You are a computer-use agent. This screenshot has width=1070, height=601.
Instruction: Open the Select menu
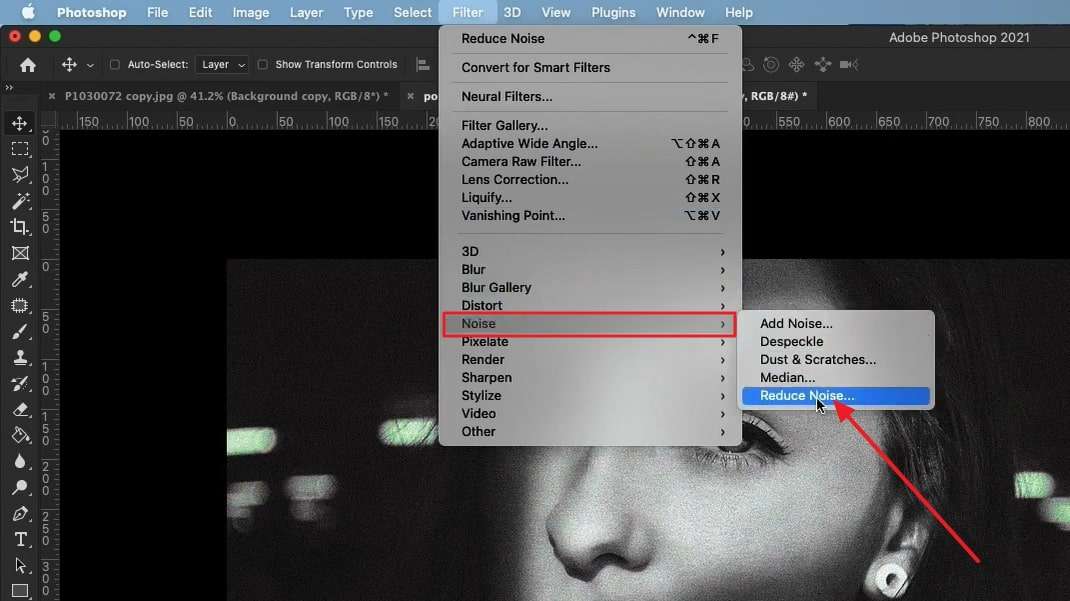click(412, 12)
